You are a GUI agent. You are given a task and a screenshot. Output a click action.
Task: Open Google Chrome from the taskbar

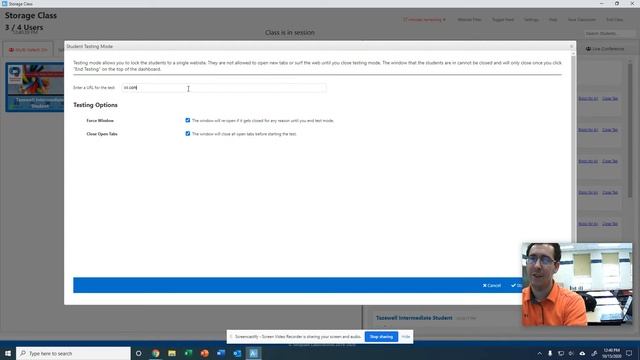tap(156, 353)
